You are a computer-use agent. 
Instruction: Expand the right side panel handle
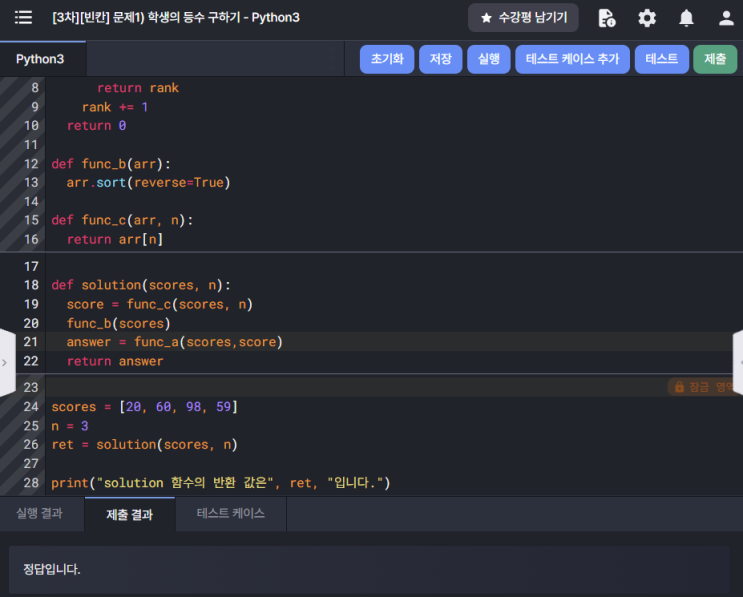(x=738, y=362)
